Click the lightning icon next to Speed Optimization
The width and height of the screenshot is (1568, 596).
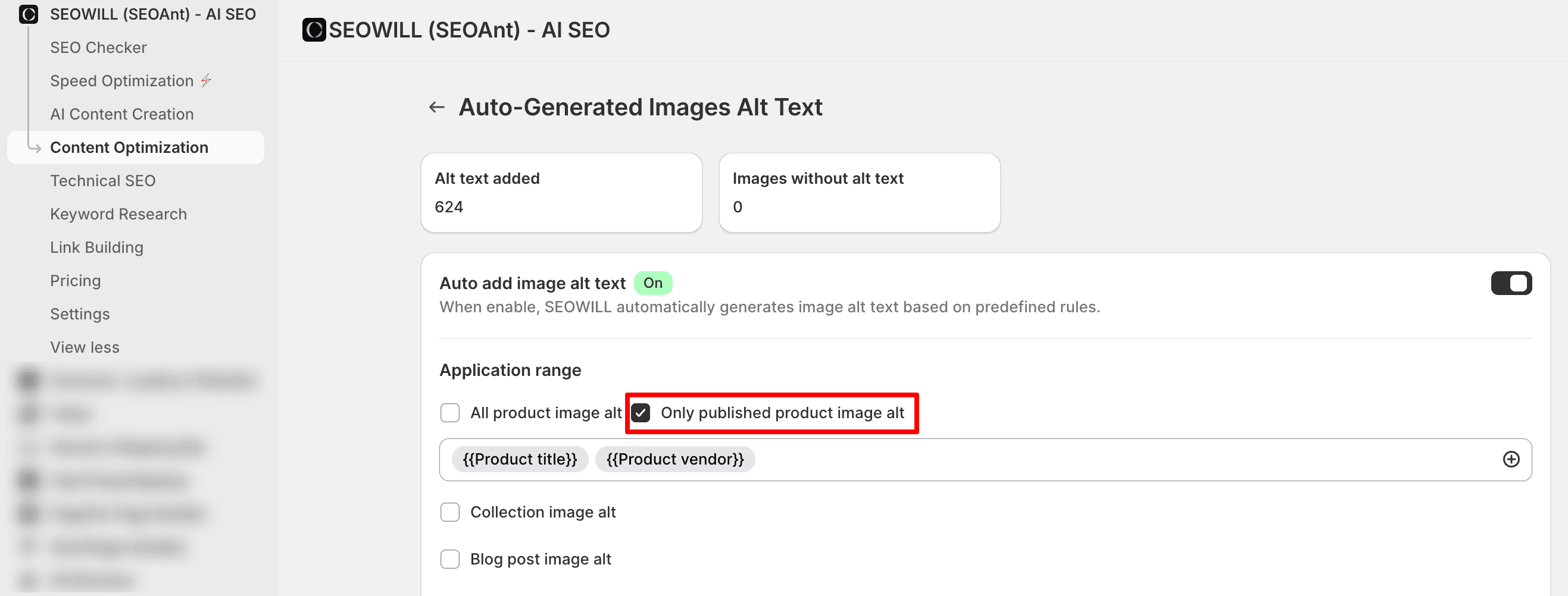pyautogui.click(x=207, y=80)
